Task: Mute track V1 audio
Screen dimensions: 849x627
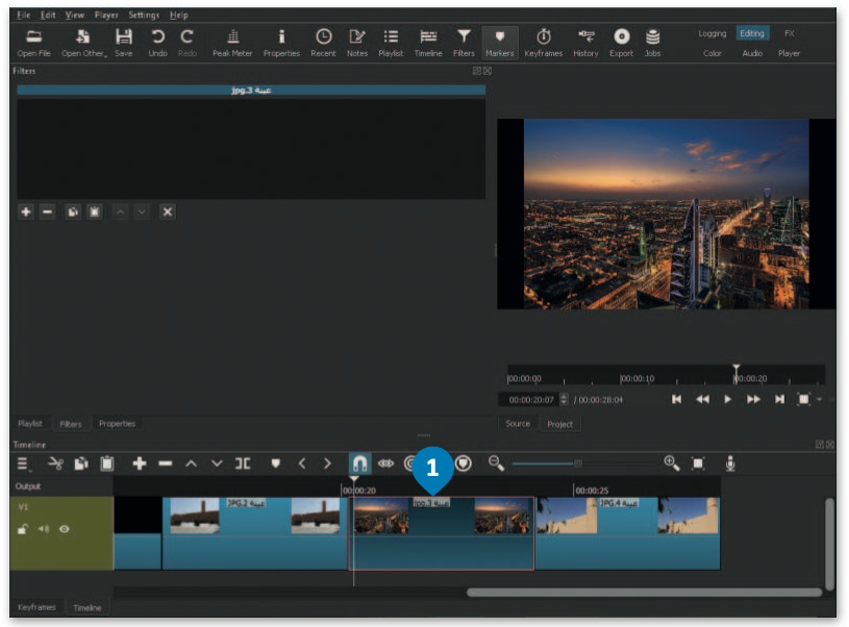Action: 43,529
